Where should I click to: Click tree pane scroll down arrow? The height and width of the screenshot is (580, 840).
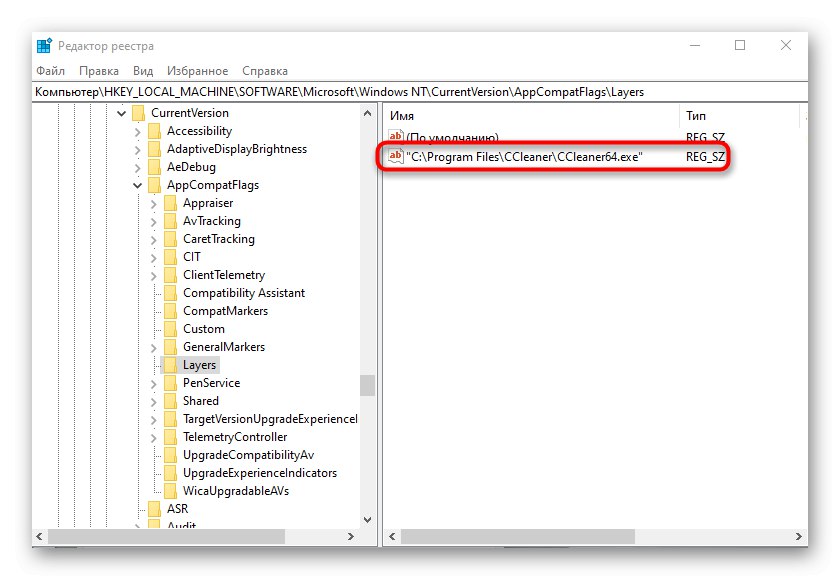tap(368, 519)
